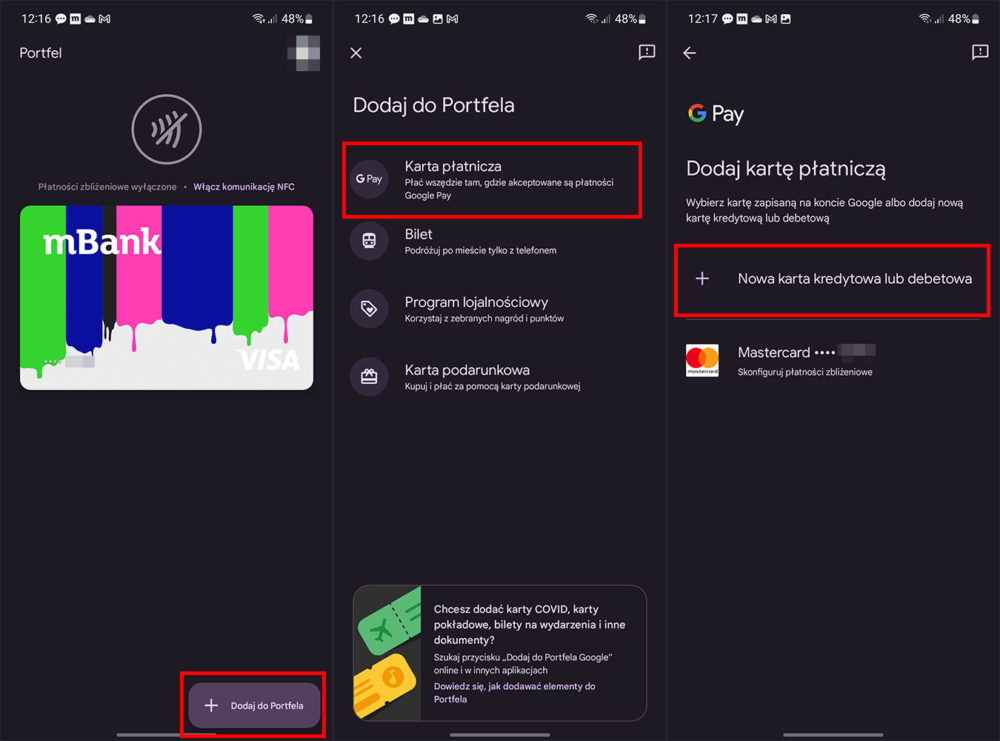Screen dimensions: 1000x741
Task: Tap the Chcesz dodać karty COVID banner text
Action: (x=529, y=624)
